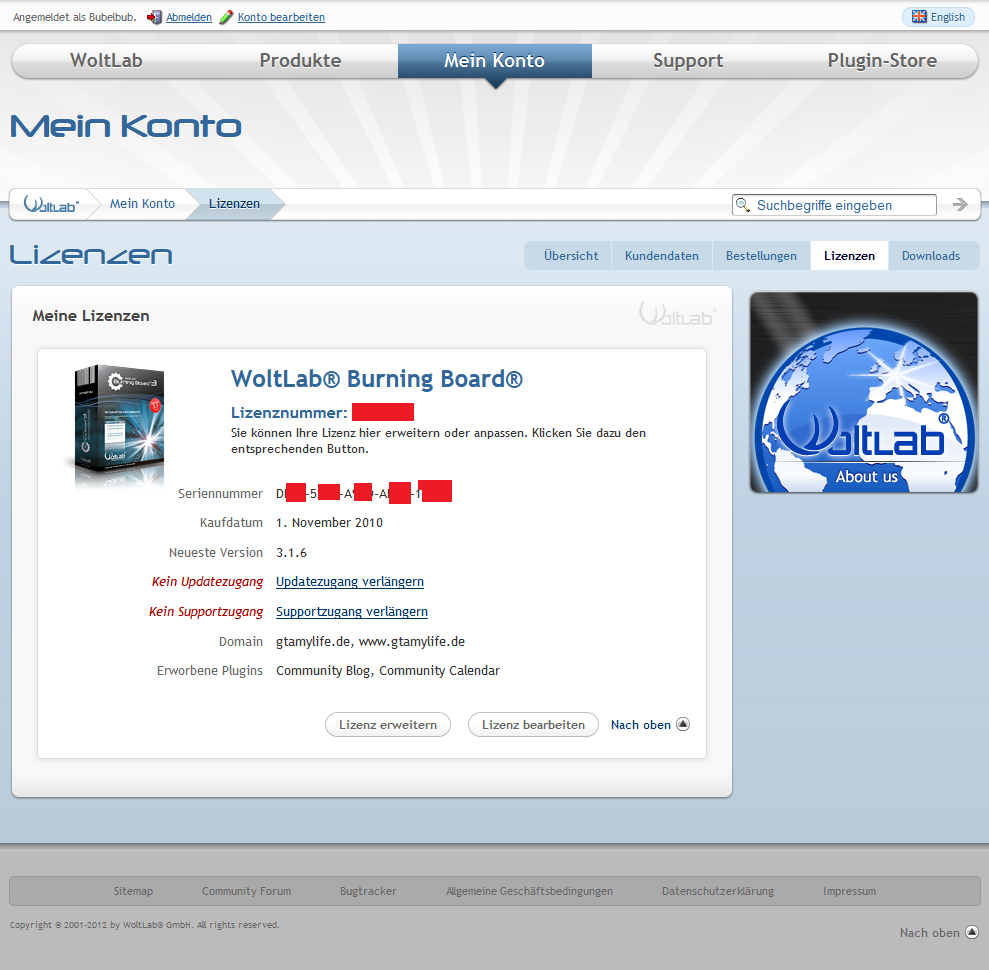Open the Impressum footer link
Screen dimensions: 989x970
click(x=849, y=891)
